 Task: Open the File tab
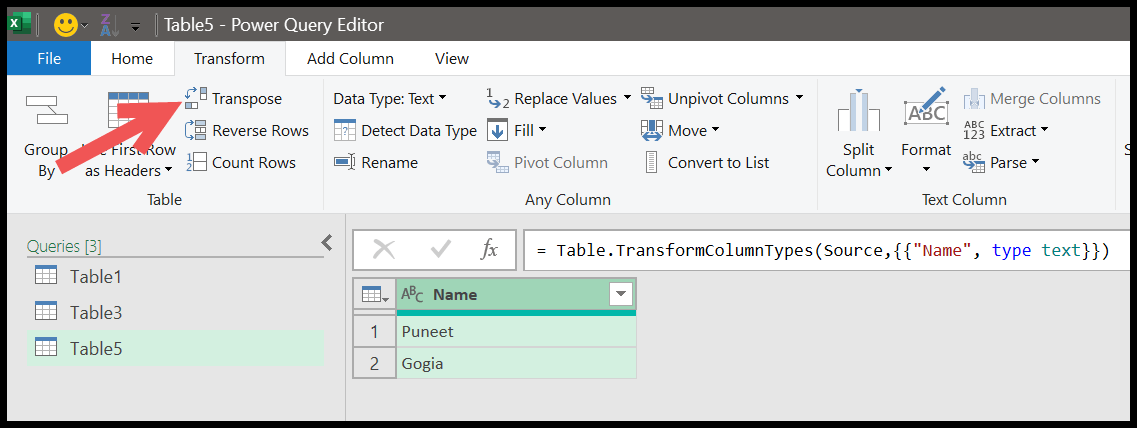(49, 59)
